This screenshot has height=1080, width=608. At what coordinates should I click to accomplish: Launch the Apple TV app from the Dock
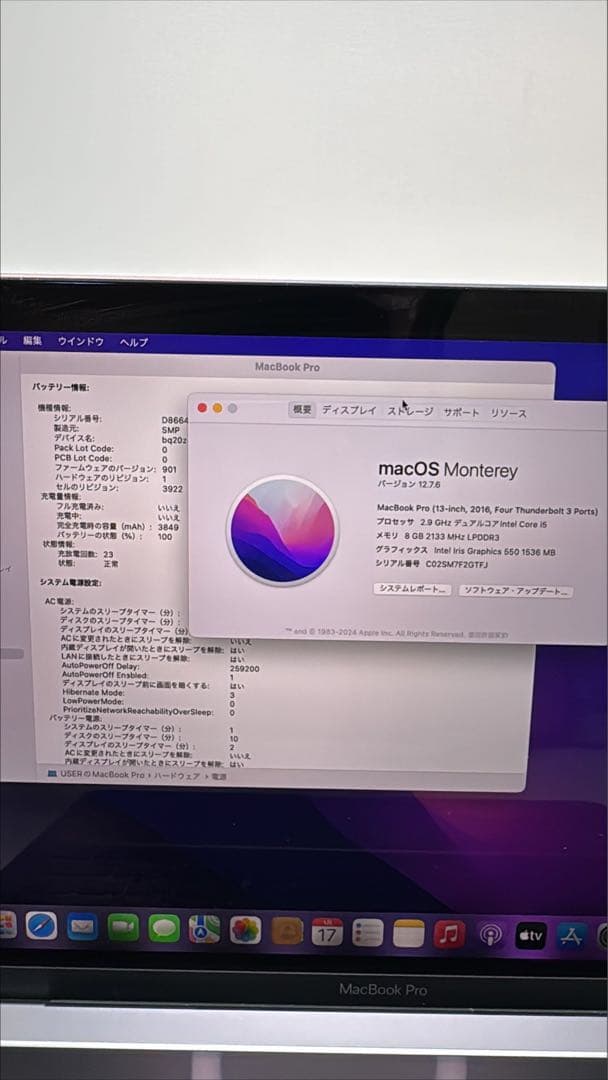(531, 935)
